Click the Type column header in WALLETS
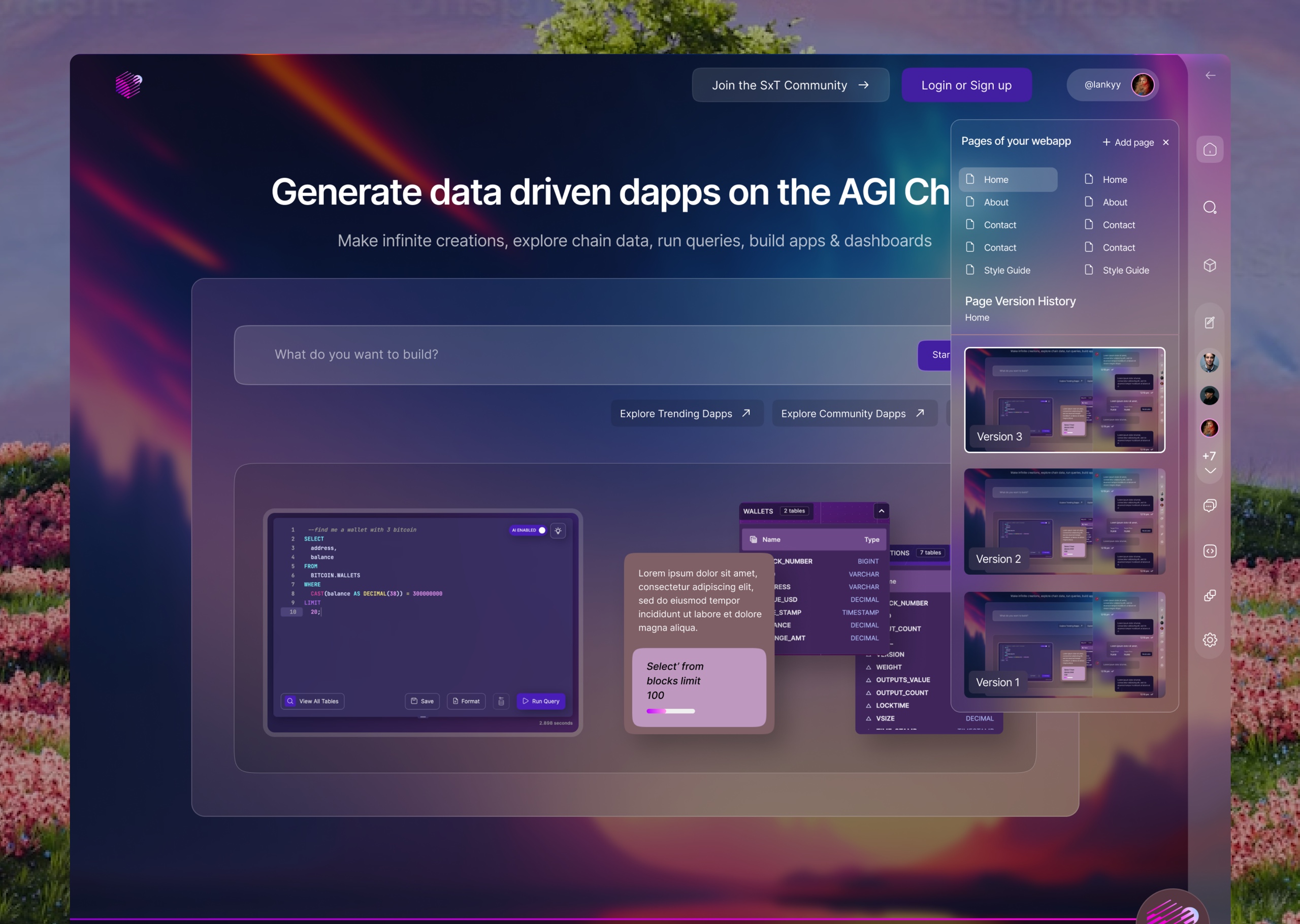 (x=871, y=539)
